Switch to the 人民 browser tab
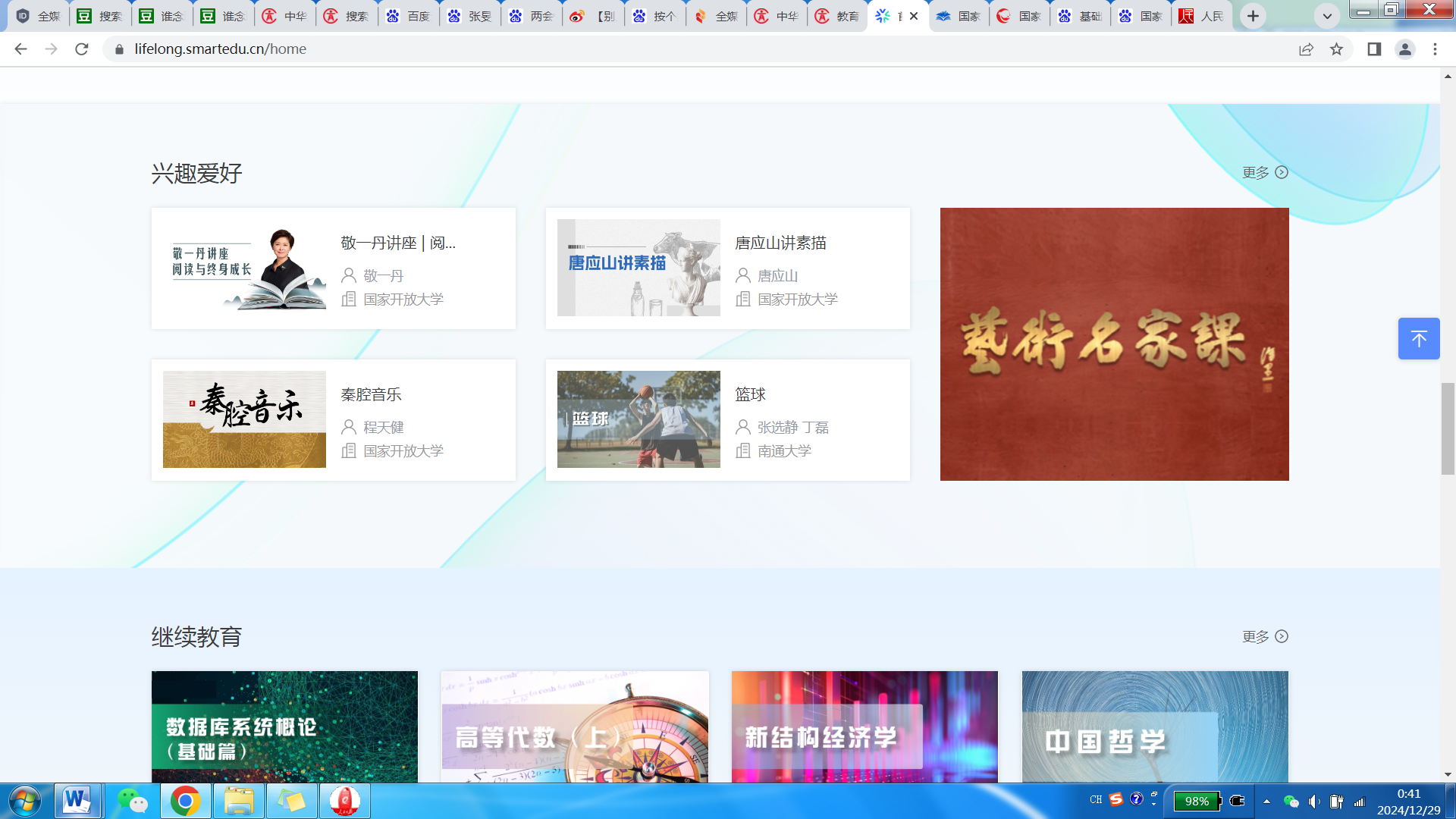The height and width of the screenshot is (819, 1456). (x=1202, y=16)
